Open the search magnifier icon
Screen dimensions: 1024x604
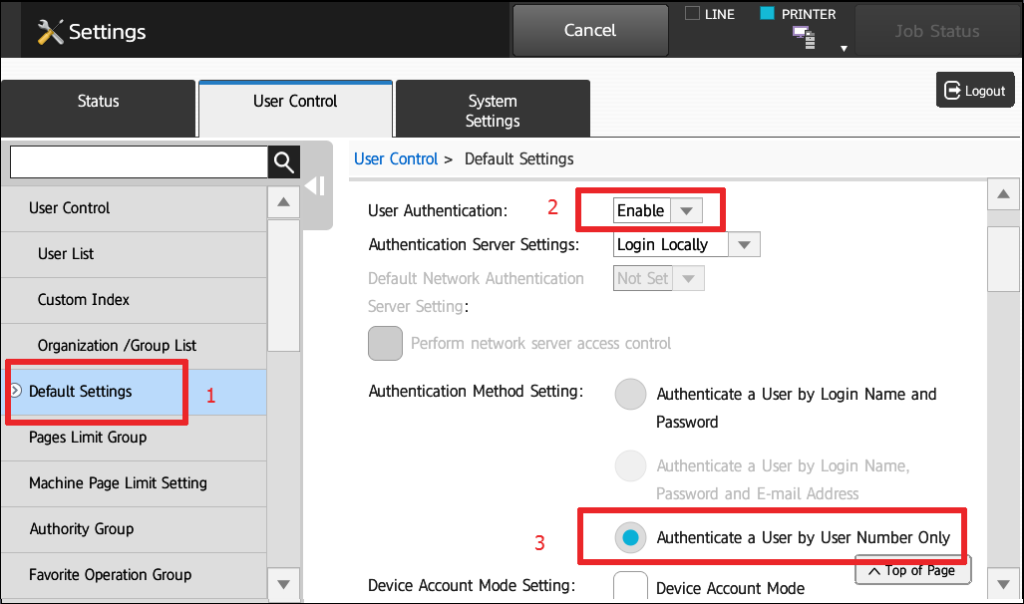(x=283, y=161)
